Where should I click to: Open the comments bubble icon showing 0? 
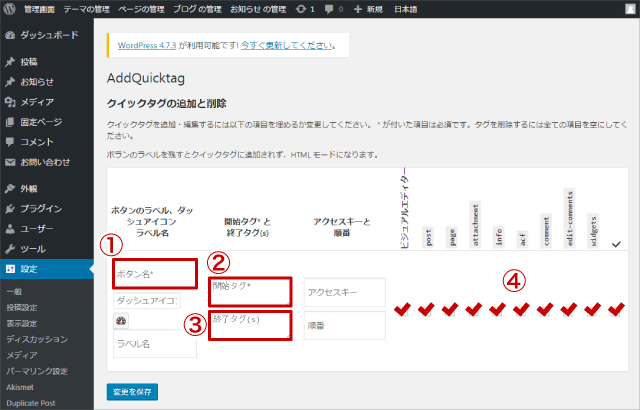[333, 9]
